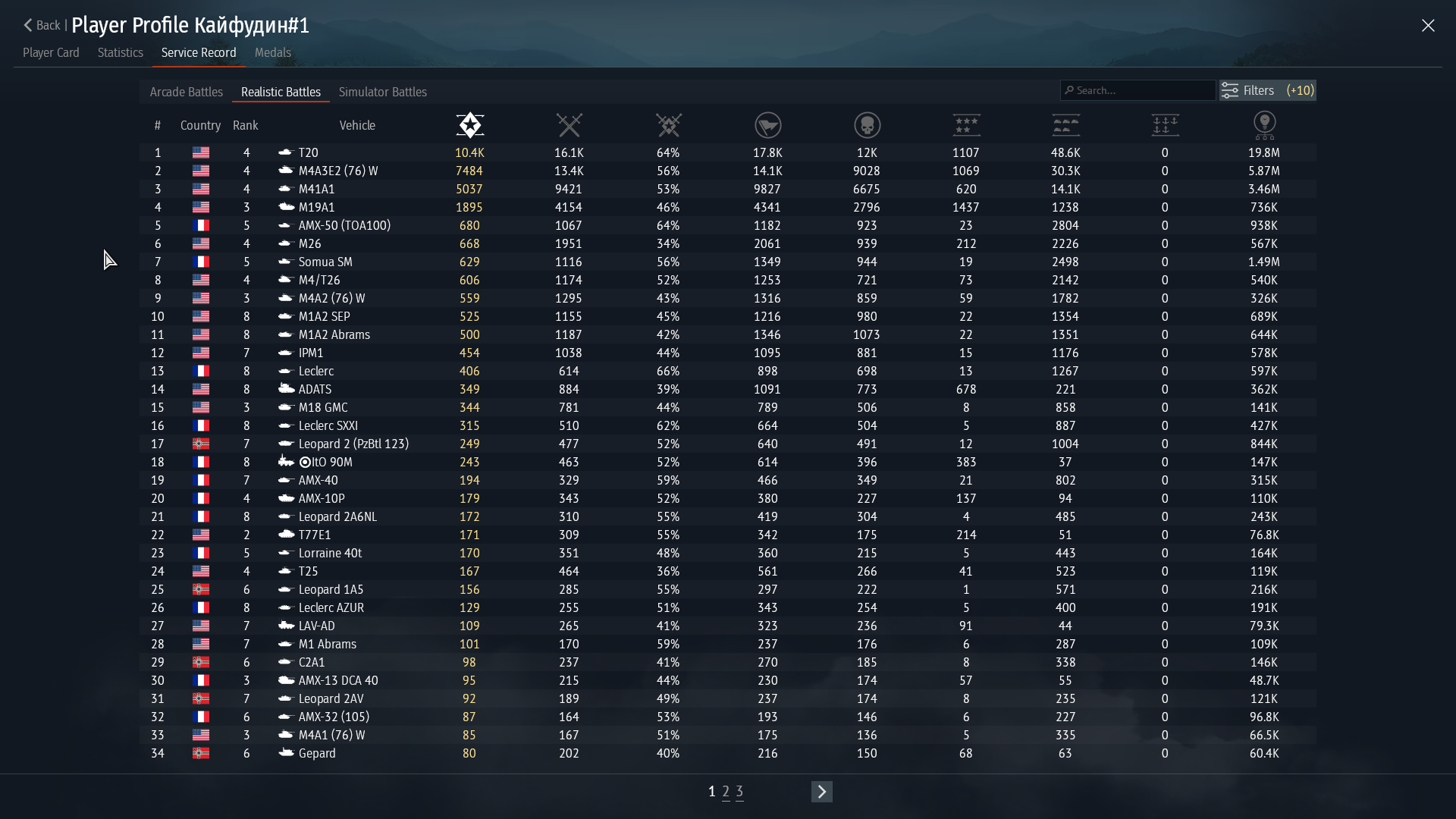Sort by naval kills anchors icon
The image size is (1456, 819).
coord(1165,125)
